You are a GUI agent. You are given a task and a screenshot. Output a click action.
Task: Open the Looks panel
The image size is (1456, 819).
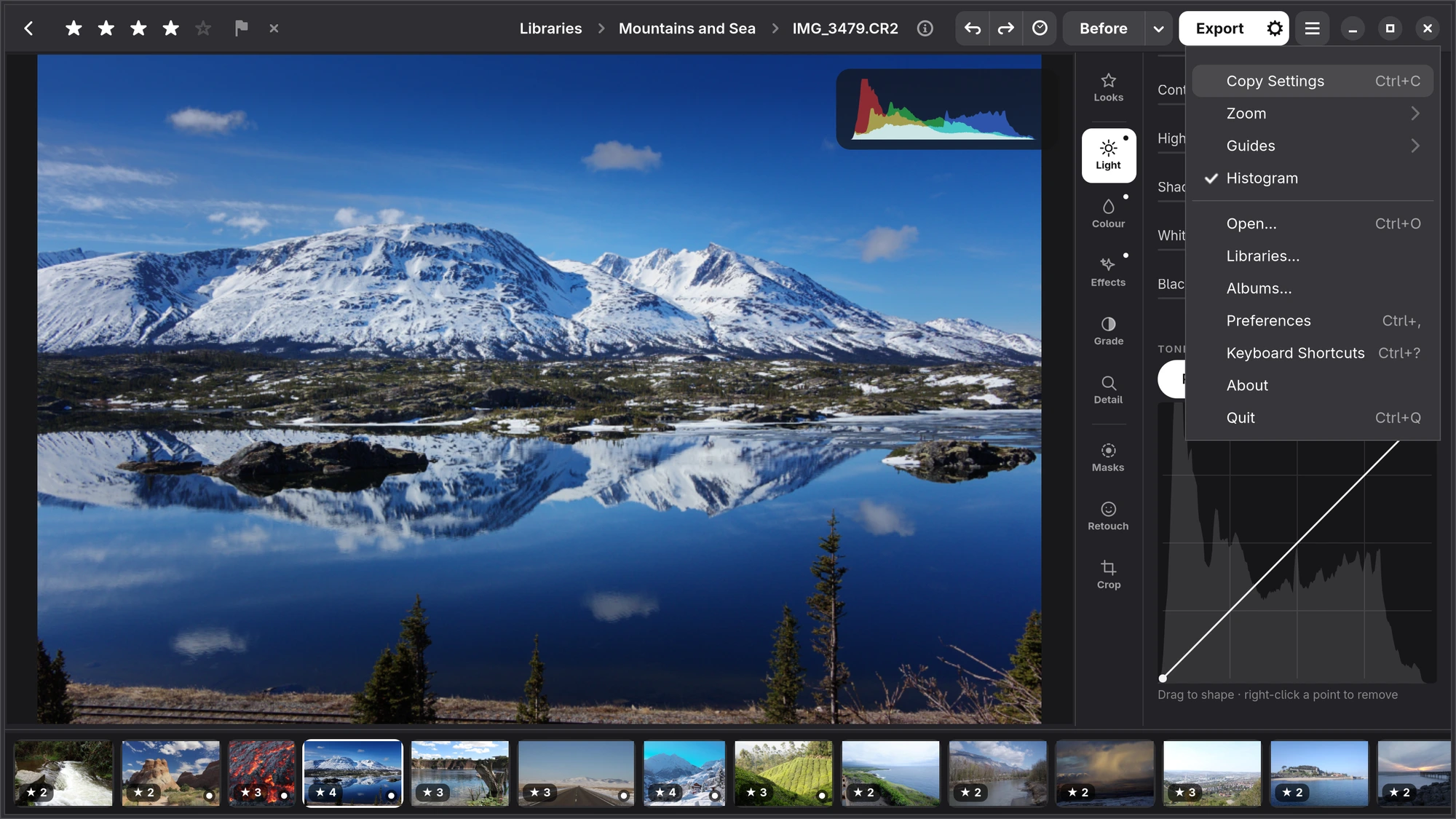pyautogui.click(x=1108, y=87)
